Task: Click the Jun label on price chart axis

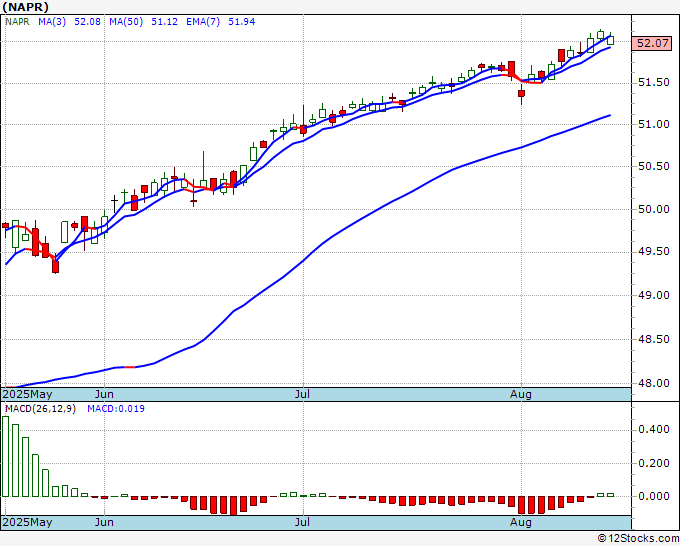Action: pos(104,394)
